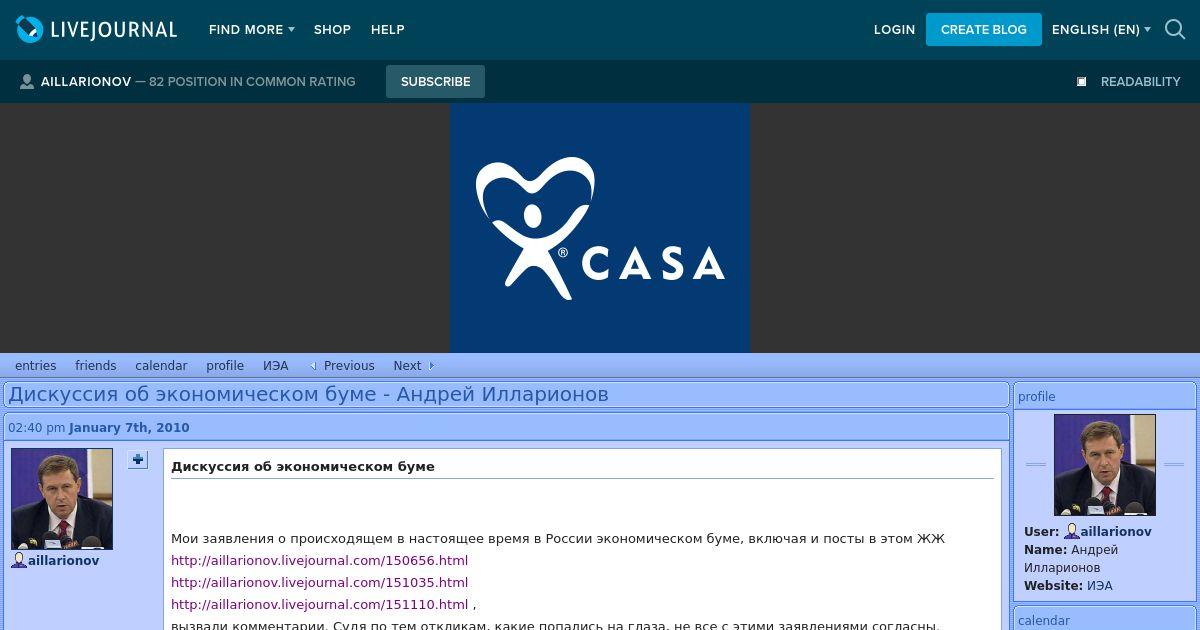
Task: Open the English (EN) language dropdown
Action: (x=1101, y=30)
